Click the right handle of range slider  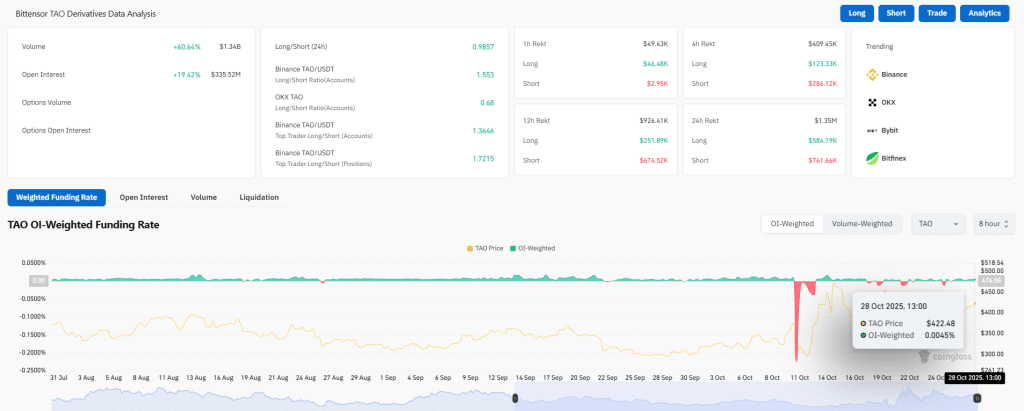[x=977, y=398]
